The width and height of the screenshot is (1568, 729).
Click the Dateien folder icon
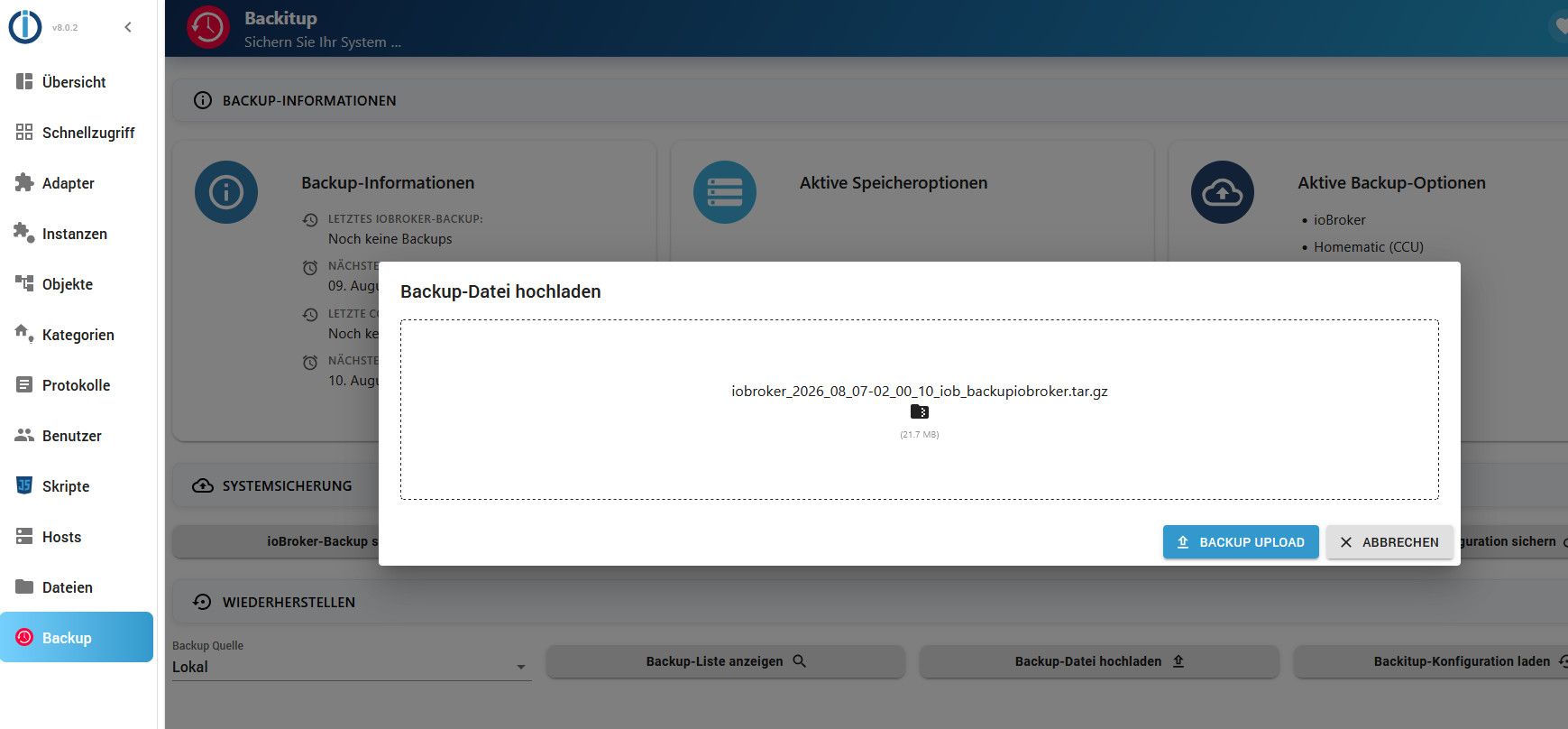tap(24, 586)
